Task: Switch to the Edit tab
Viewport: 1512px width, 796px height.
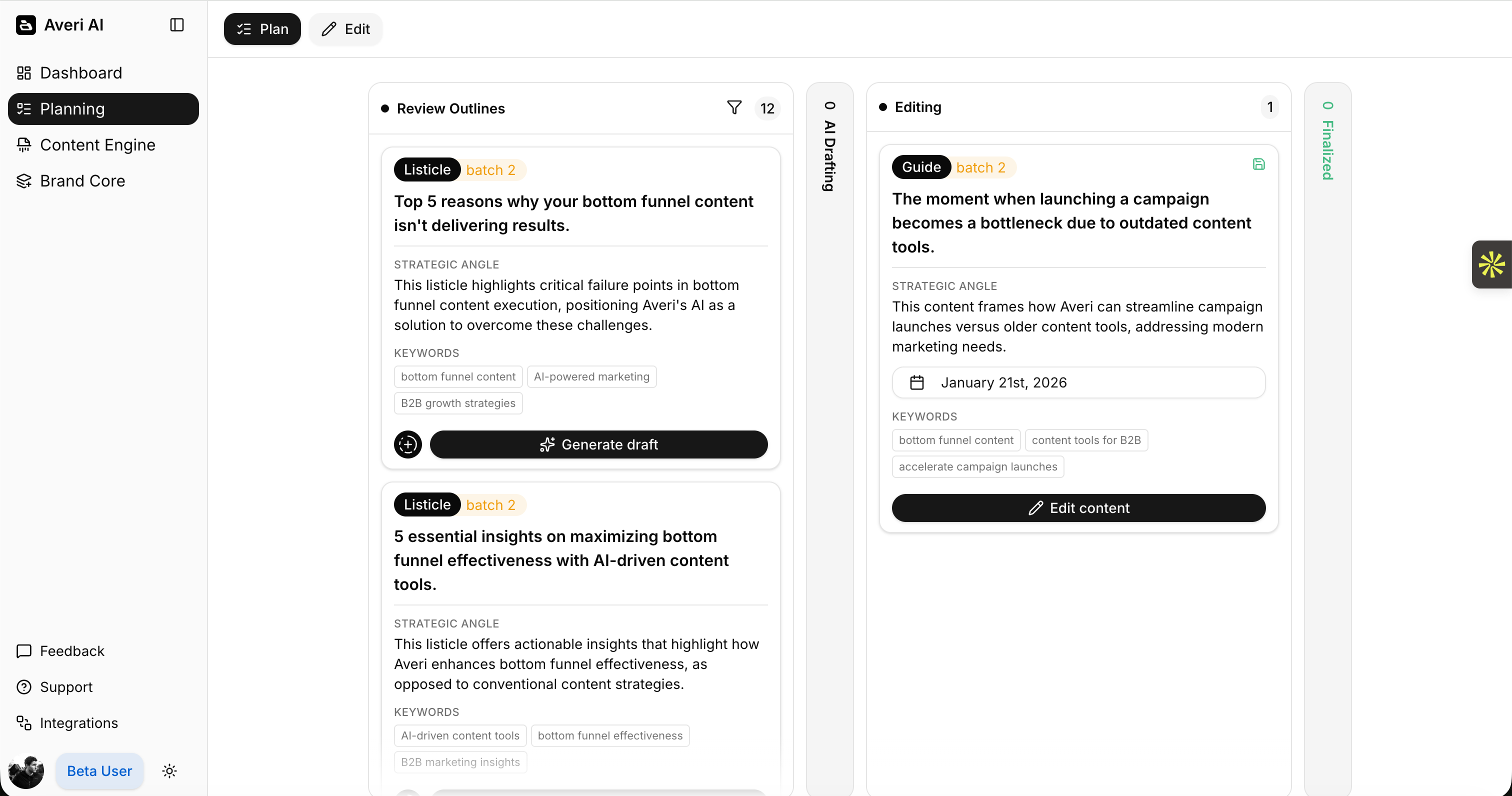Action: (345, 29)
